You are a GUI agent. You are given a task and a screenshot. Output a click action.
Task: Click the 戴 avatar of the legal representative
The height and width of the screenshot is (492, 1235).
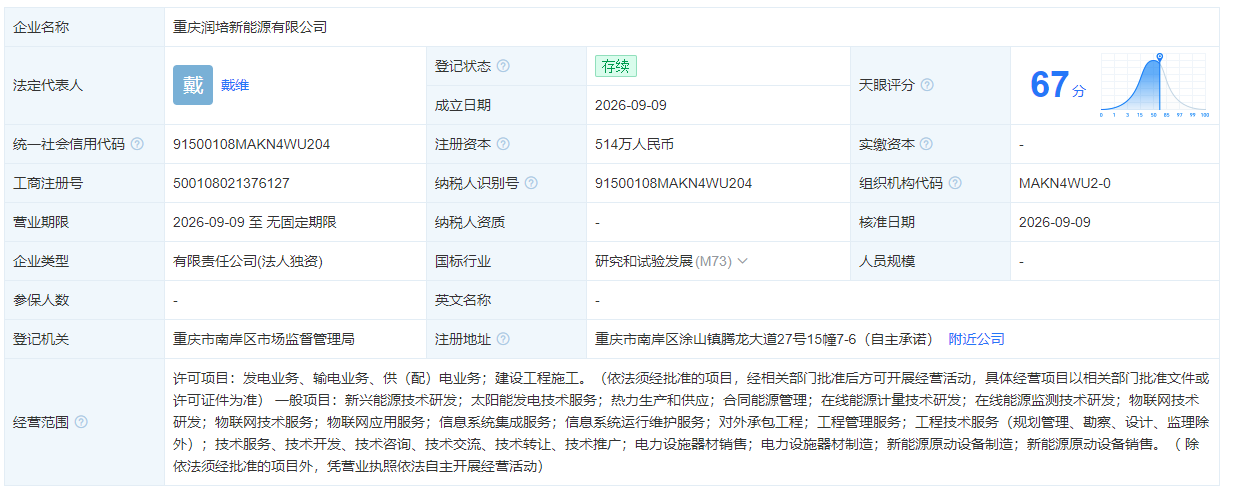193,85
